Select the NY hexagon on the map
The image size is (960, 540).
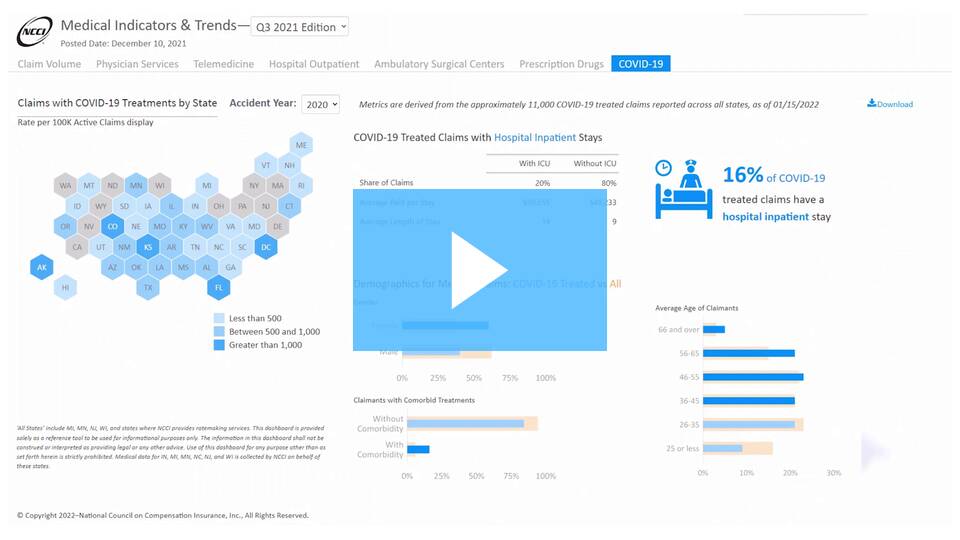pos(254,185)
